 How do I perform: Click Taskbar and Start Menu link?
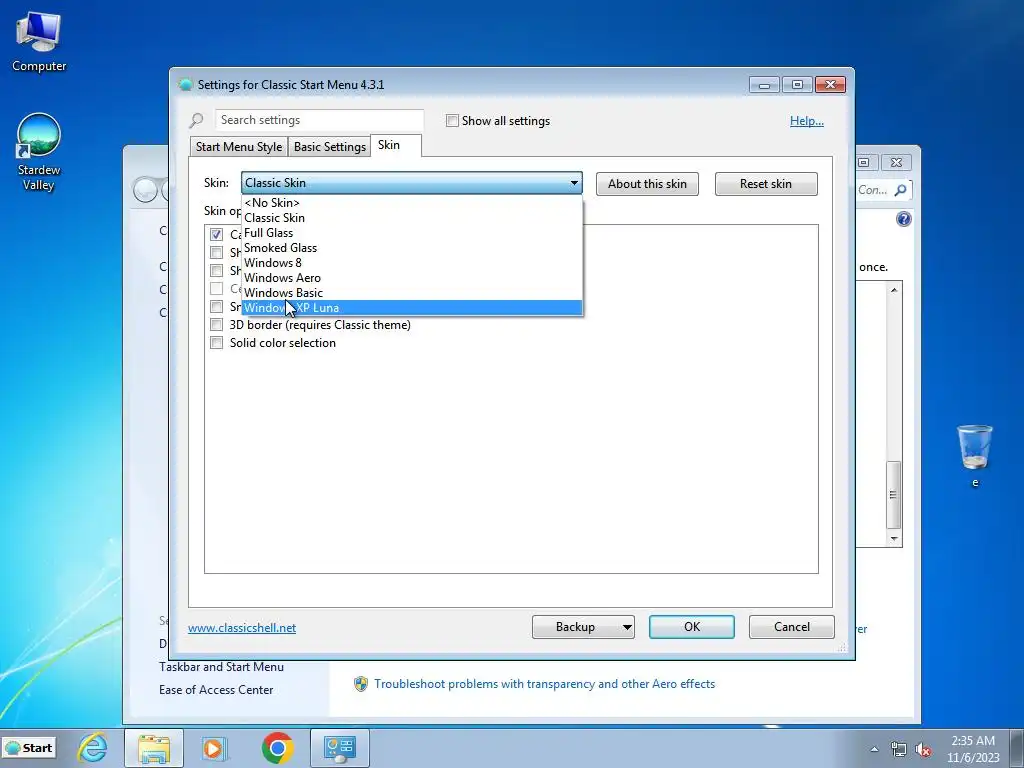pos(221,667)
